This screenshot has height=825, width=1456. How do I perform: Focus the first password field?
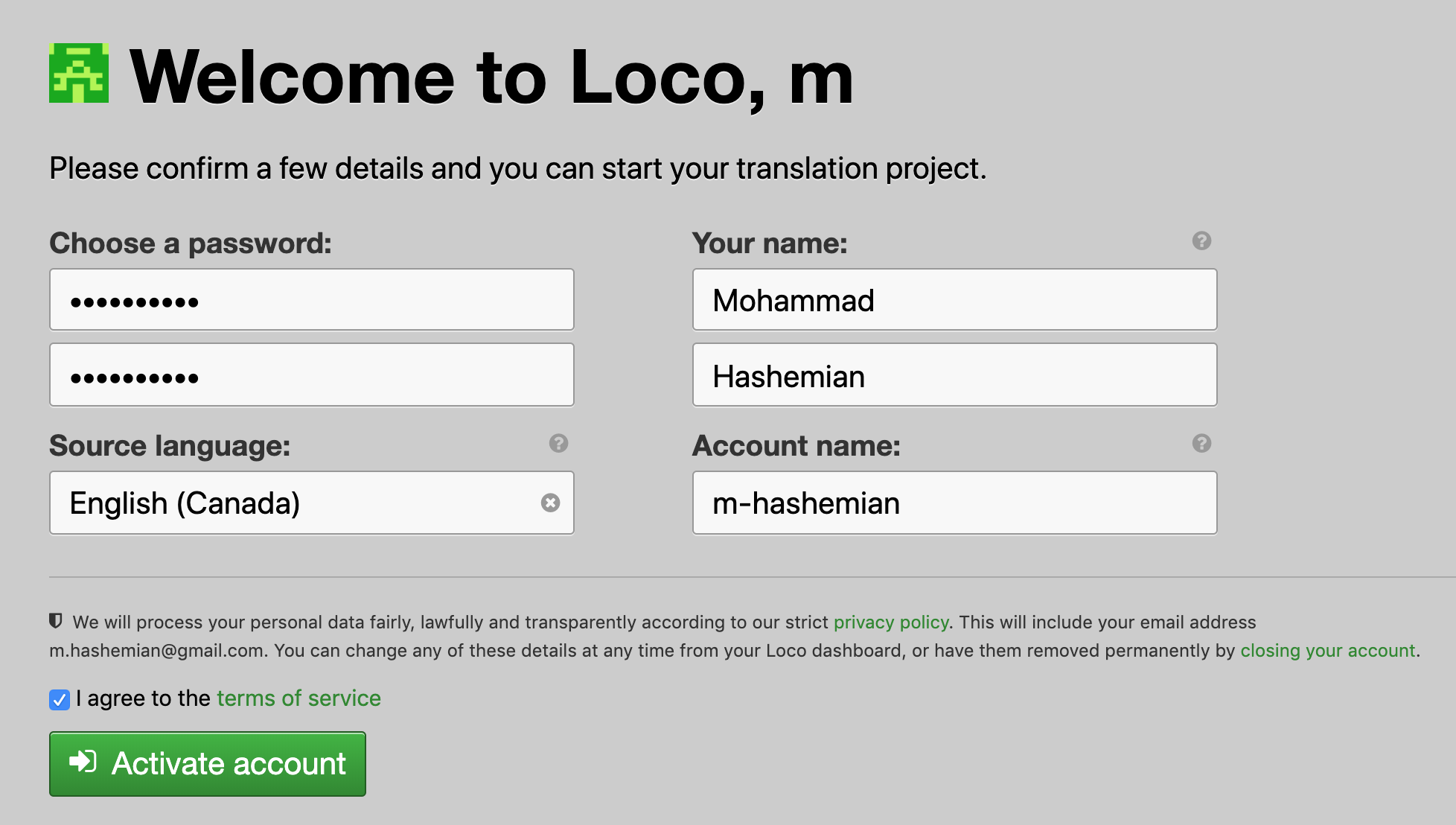311,299
